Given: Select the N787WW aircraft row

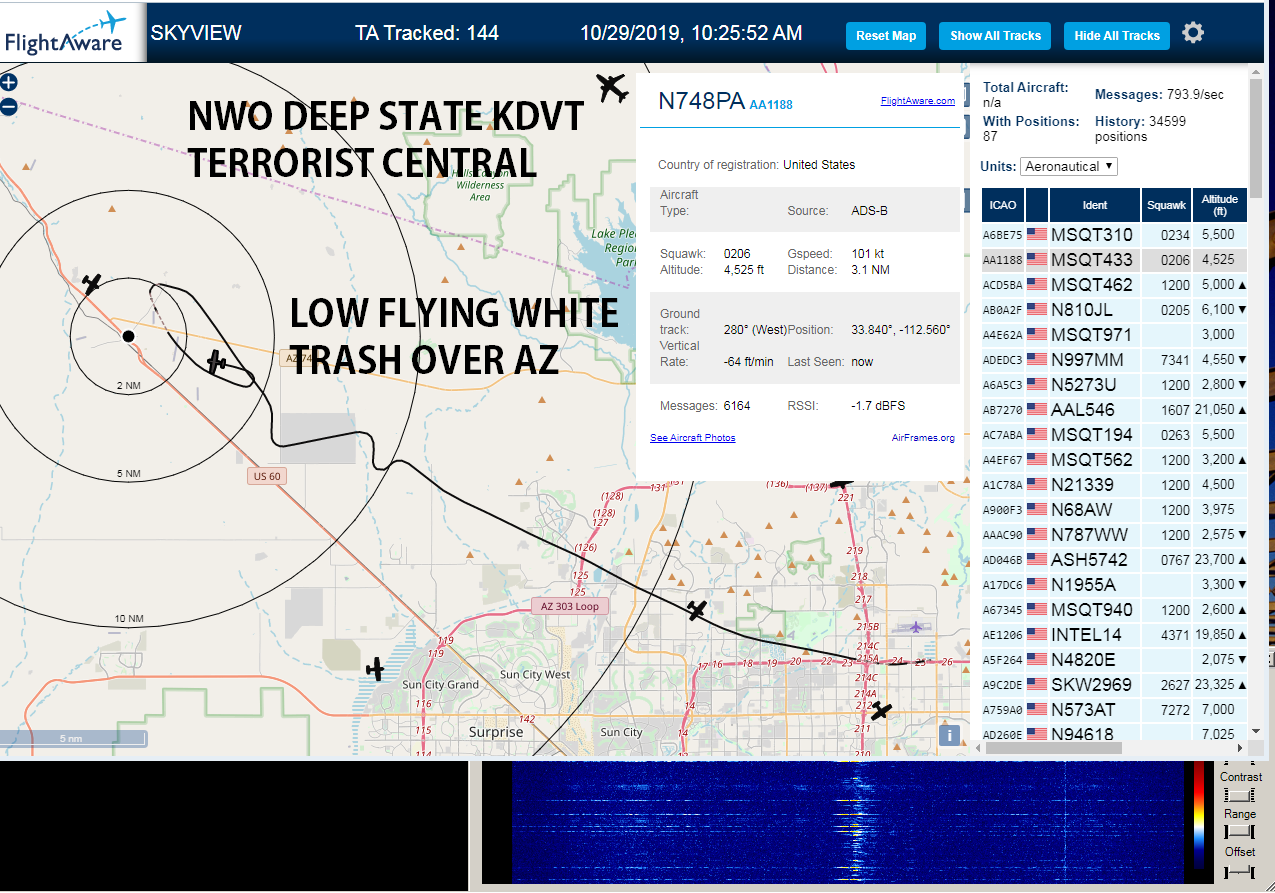Looking at the screenshot, I should coord(1114,535).
